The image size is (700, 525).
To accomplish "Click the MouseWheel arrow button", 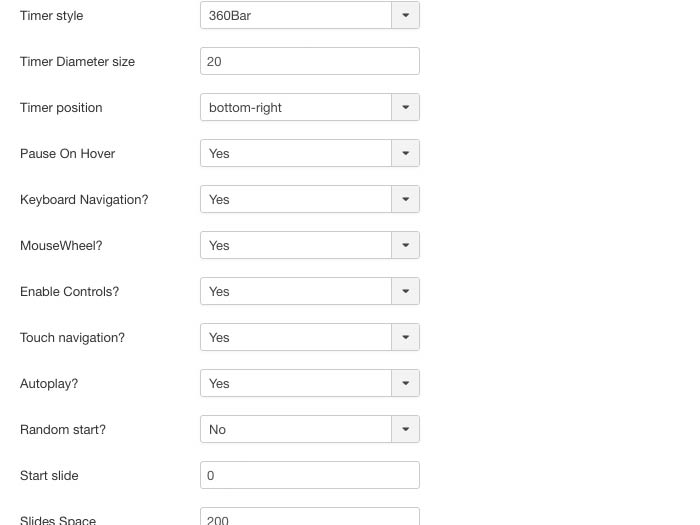I will [x=405, y=245].
